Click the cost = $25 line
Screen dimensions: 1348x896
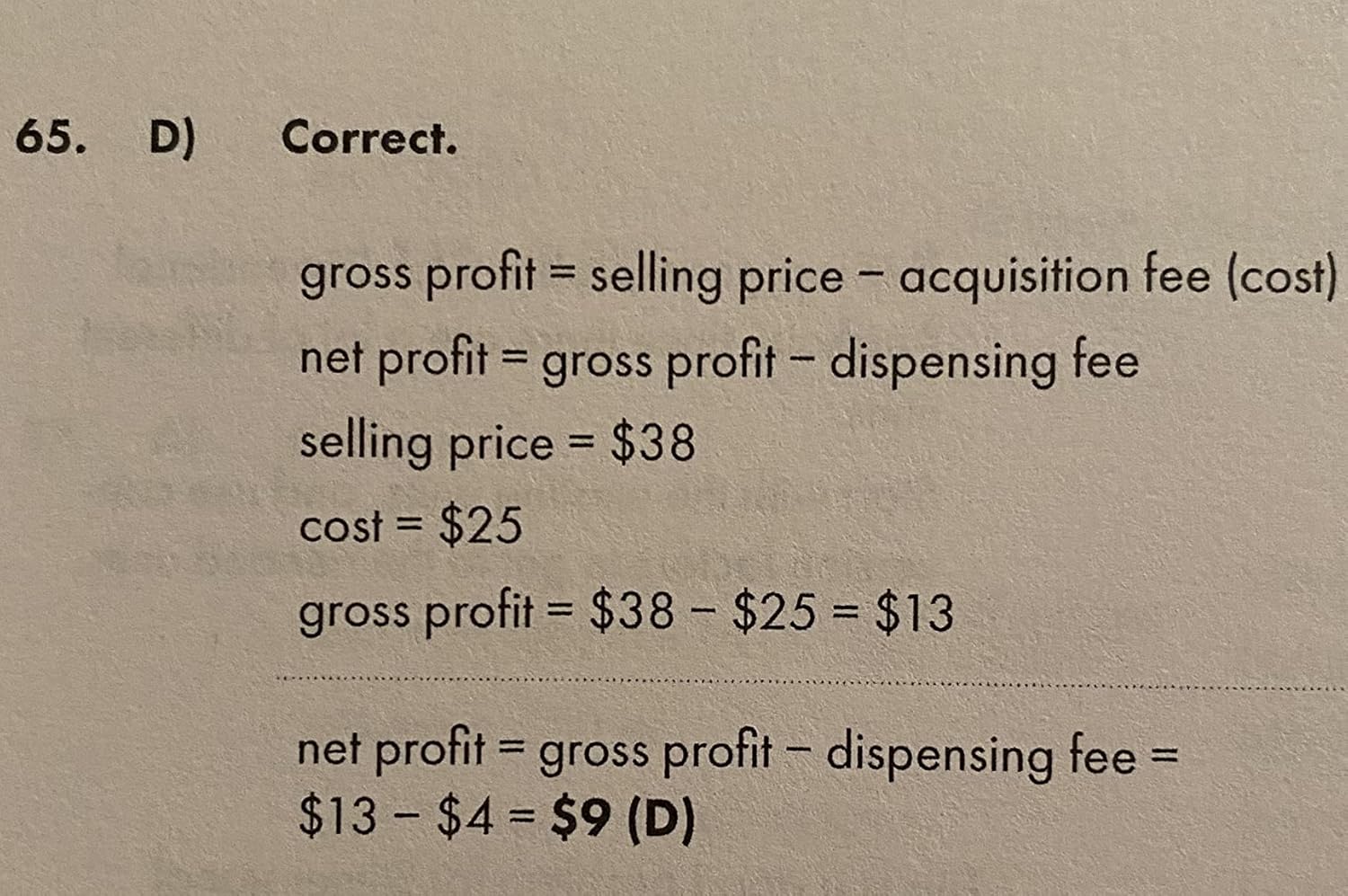coord(410,526)
